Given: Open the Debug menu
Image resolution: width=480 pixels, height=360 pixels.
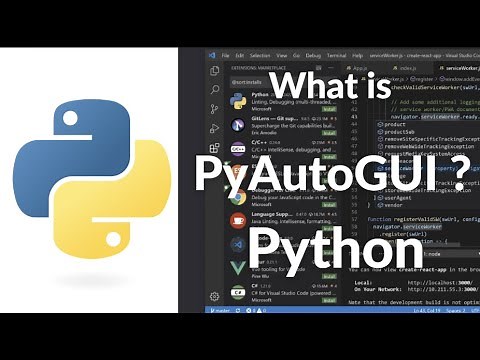Looking at the screenshot, I should click(313, 56).
